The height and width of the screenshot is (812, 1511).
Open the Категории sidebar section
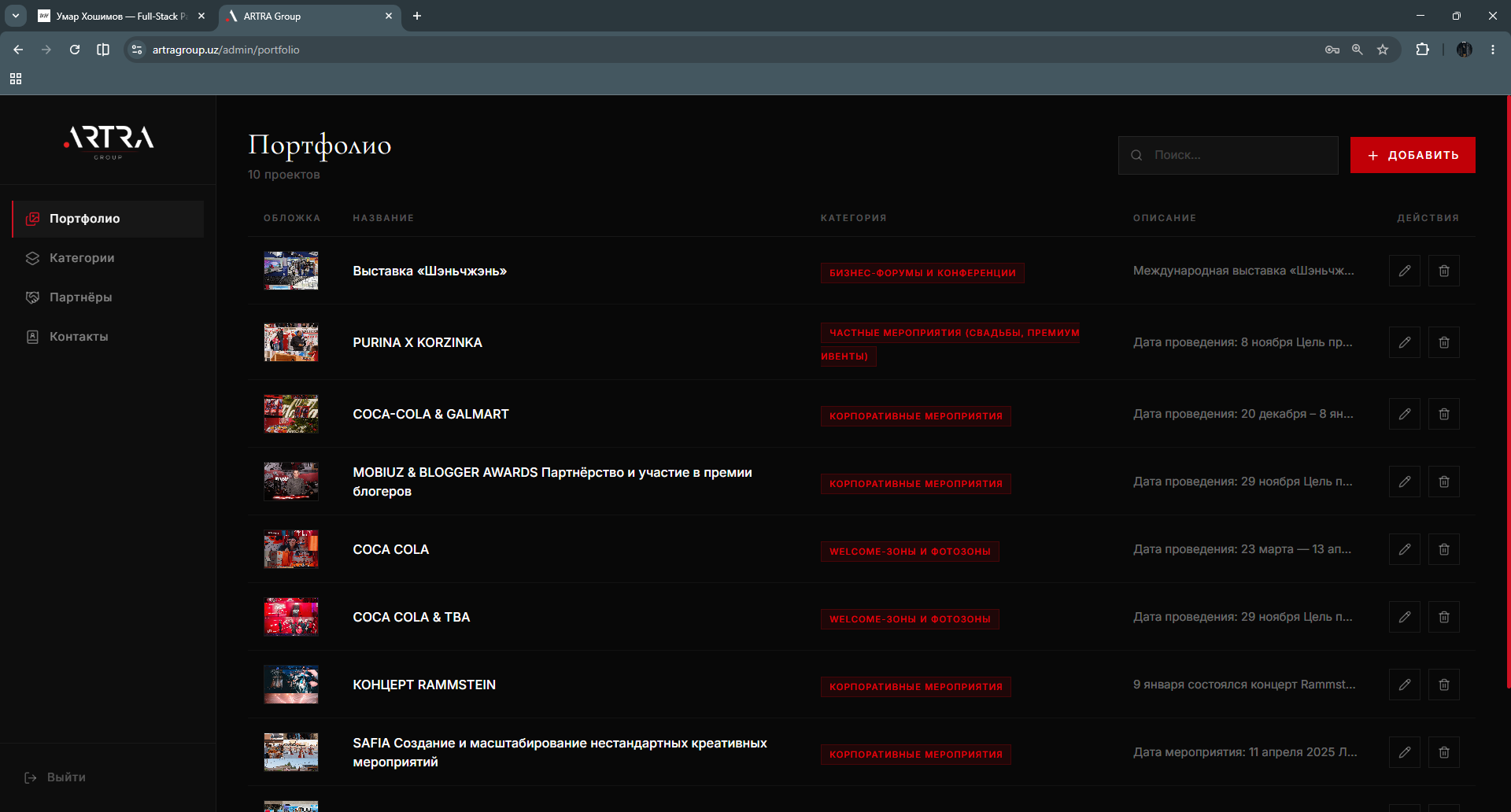pos(108,258)
